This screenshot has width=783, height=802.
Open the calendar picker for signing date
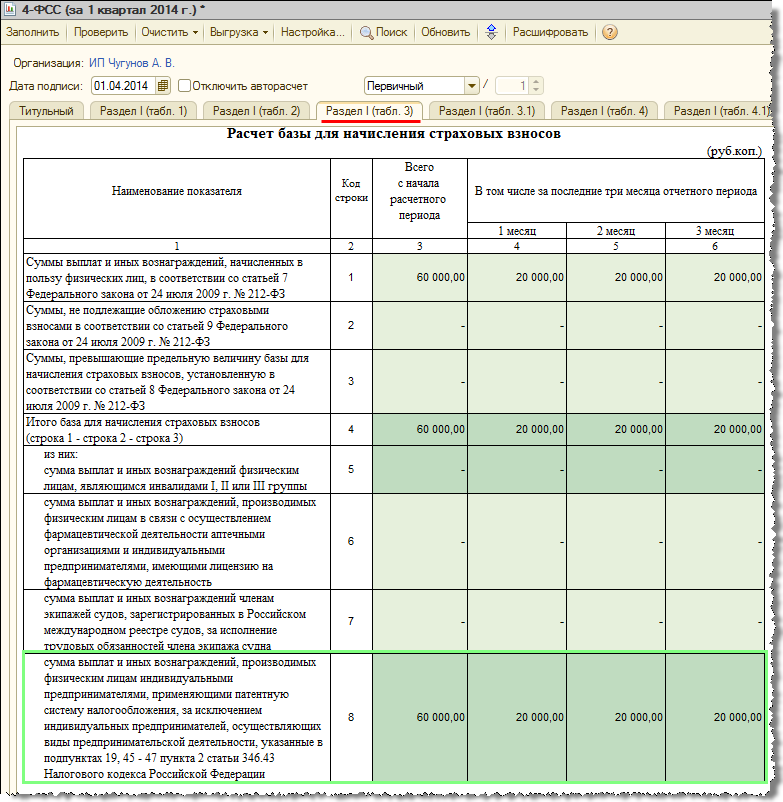pyautogui.click(x=164, y=86)
